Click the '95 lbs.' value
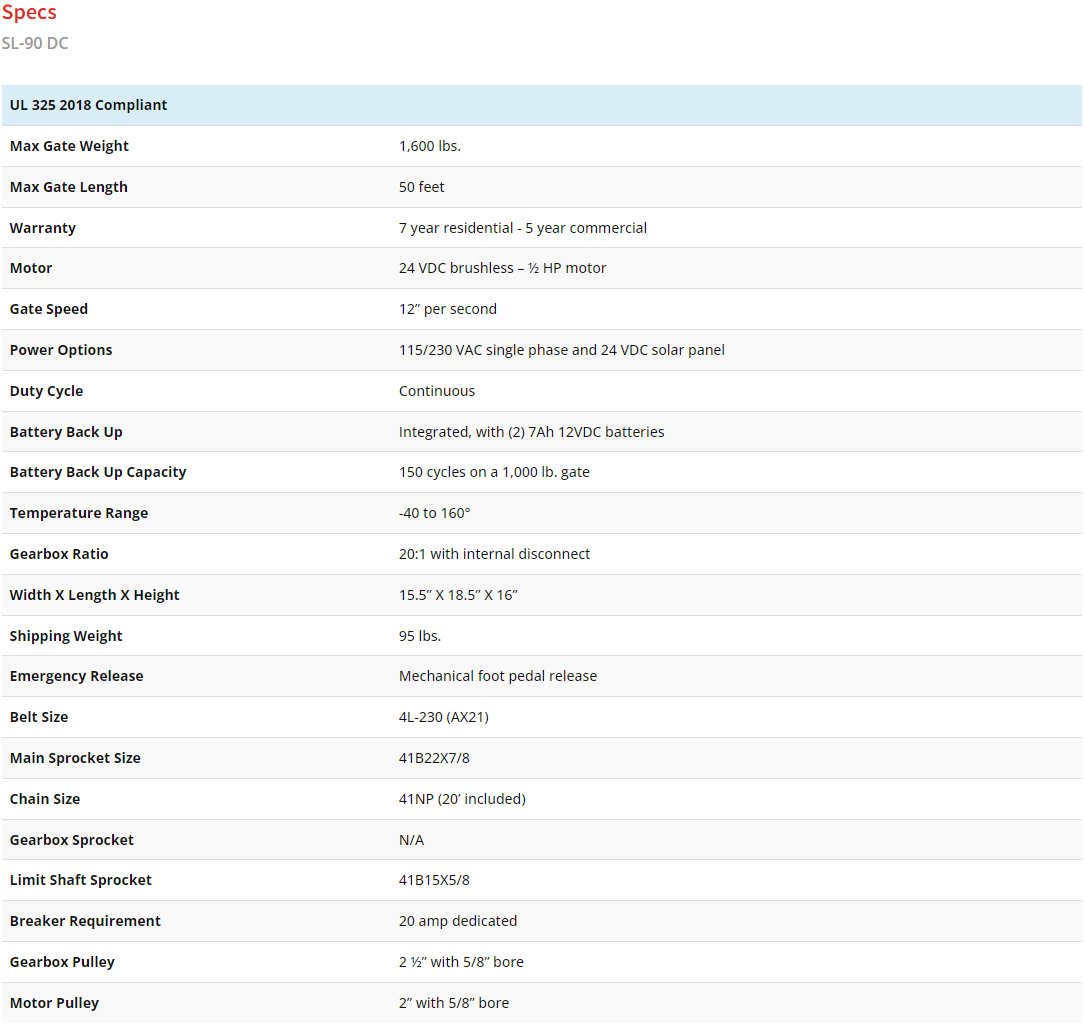 (x=420, y=636)
